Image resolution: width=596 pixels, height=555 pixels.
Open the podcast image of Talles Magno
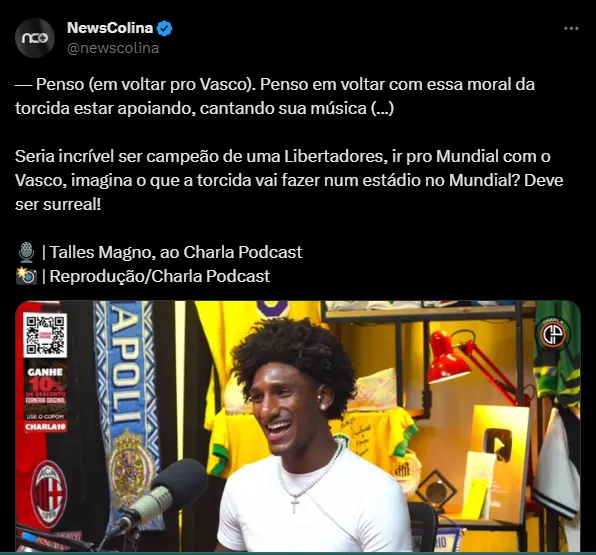[298, 426]
